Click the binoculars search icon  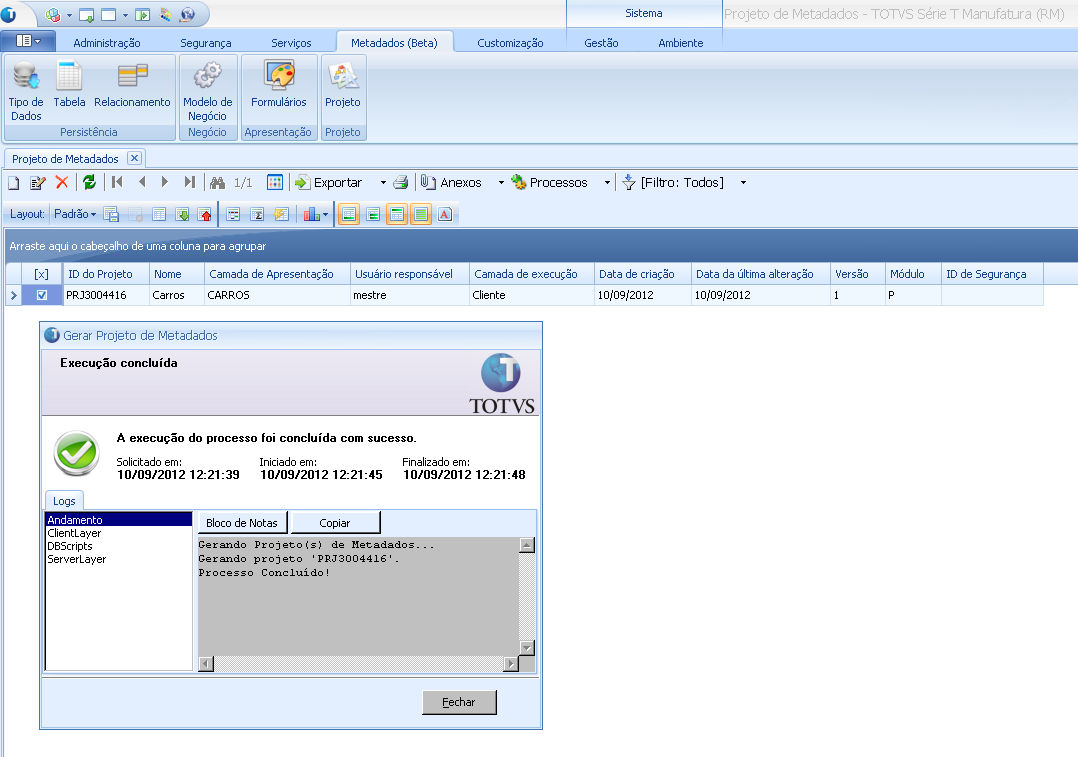(x=218, y=182)
